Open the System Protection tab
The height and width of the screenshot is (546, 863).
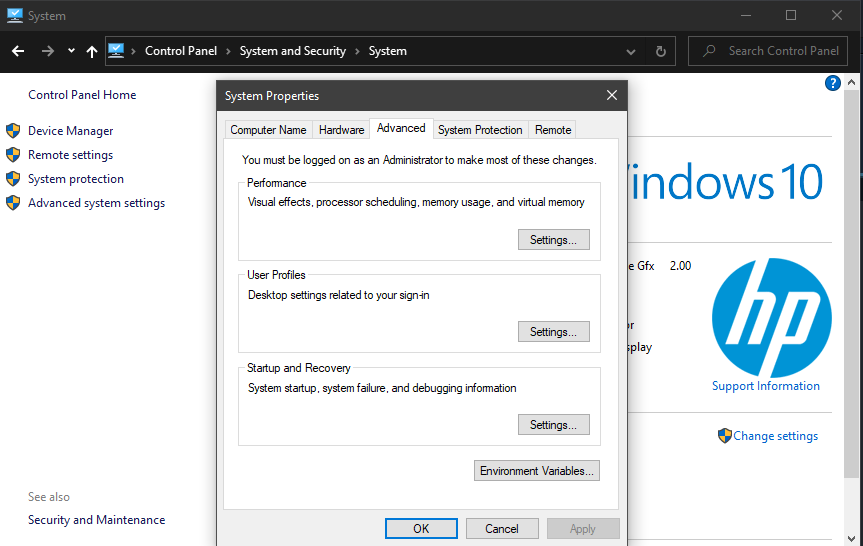480,130
